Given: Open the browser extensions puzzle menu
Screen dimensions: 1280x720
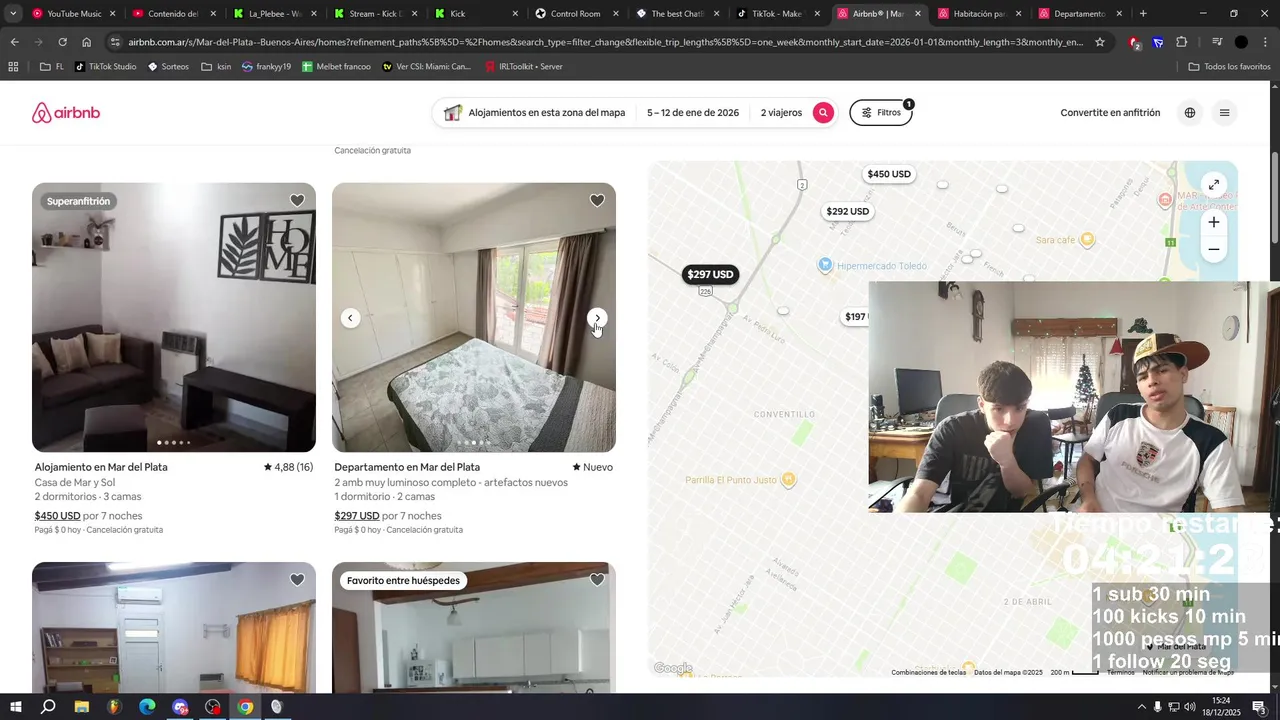Looking at the screenshot, I should (x=1182, y=42).
